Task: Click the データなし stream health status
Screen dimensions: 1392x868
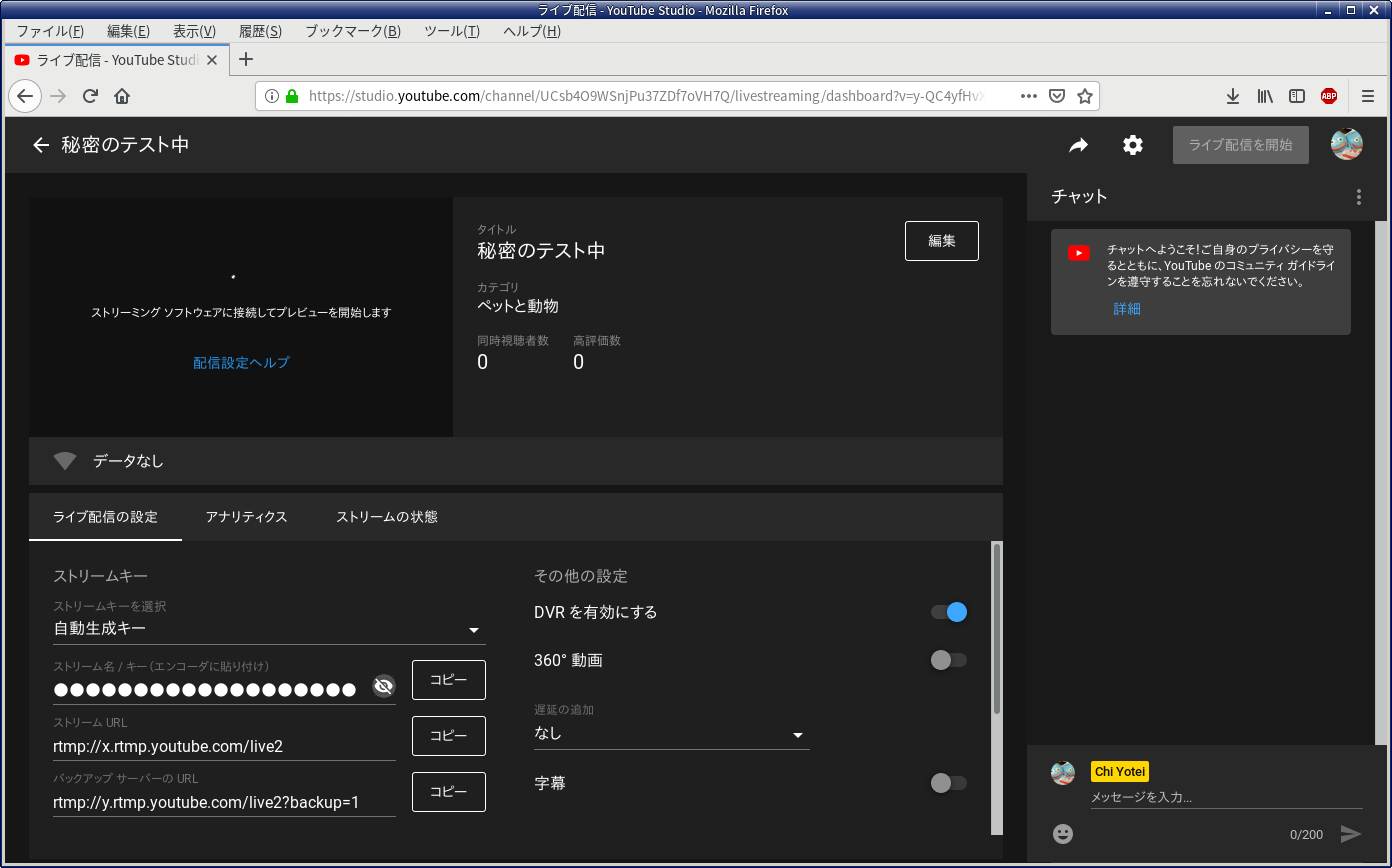Action: [128, 461]
